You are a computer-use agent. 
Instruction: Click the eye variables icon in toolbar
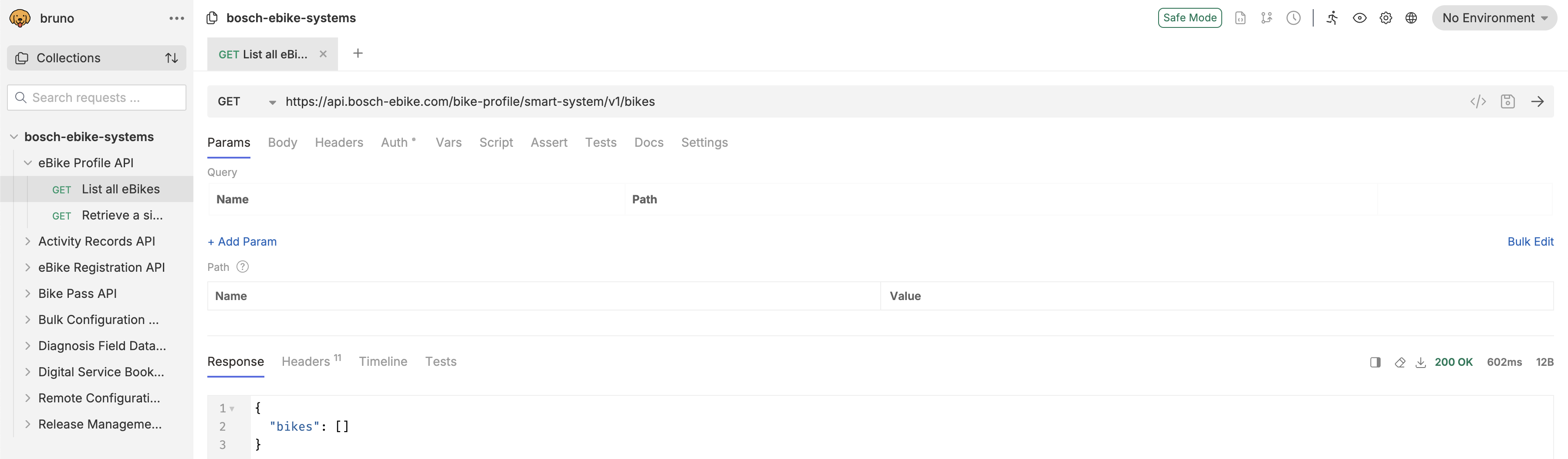[1359, 18]
